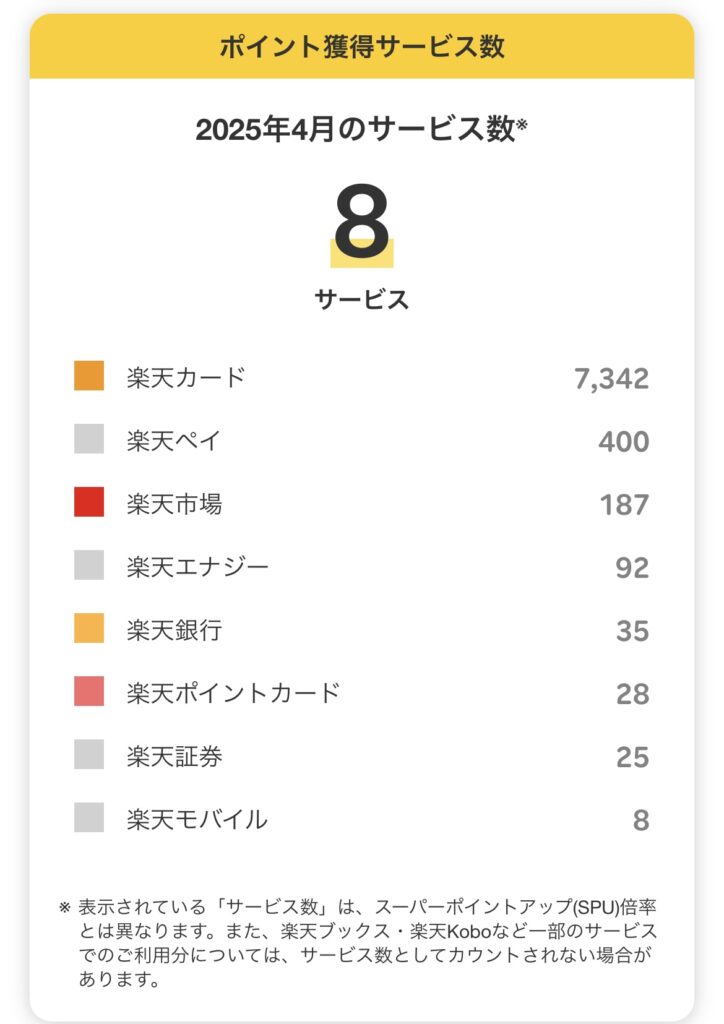Screen dimensions: 724x1024
Task: Click the gray 楽天エナジー color swatch
Action: [89, 565]
